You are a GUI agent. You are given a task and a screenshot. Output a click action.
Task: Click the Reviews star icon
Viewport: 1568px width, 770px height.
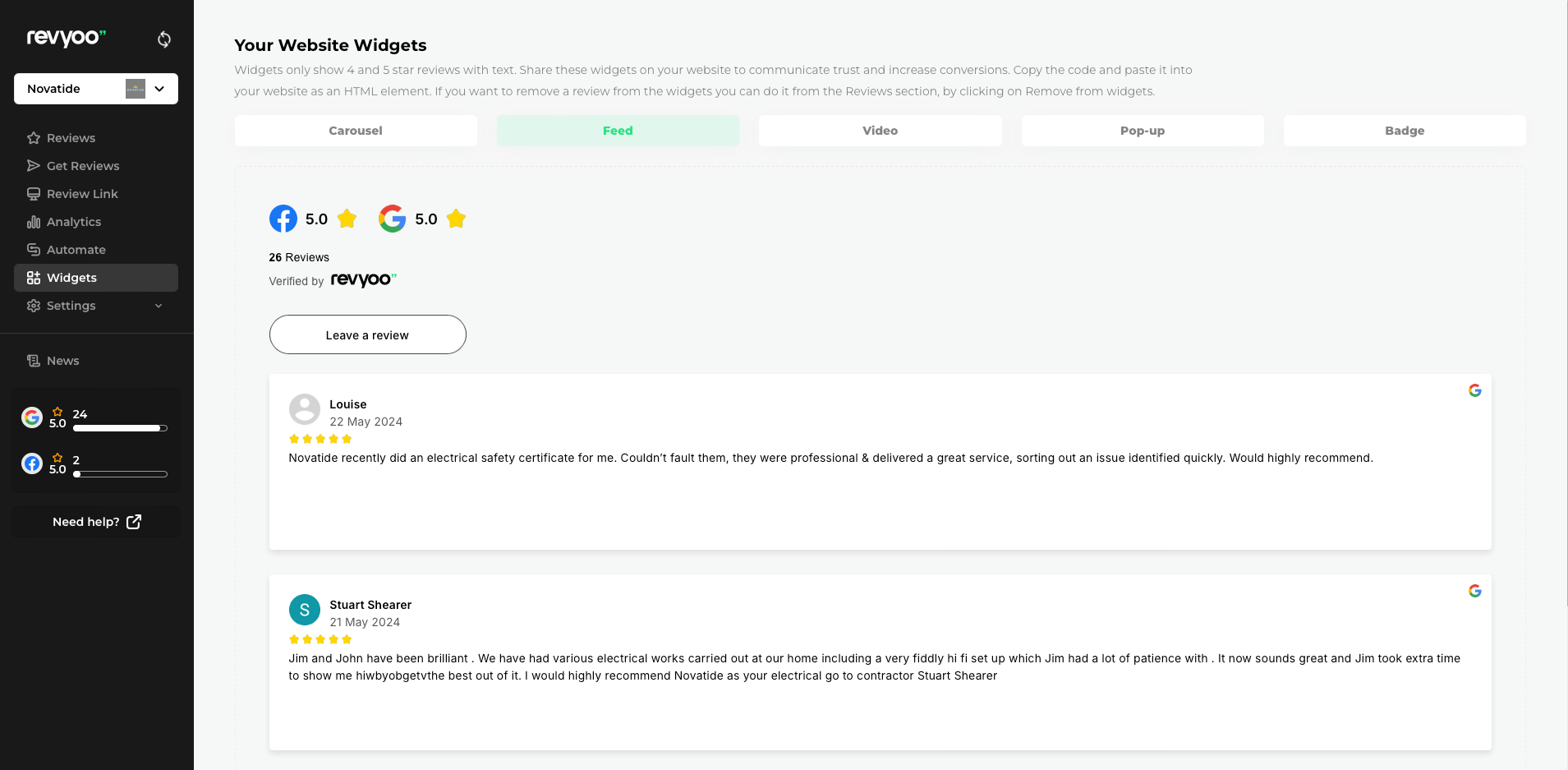click(34, 138)
